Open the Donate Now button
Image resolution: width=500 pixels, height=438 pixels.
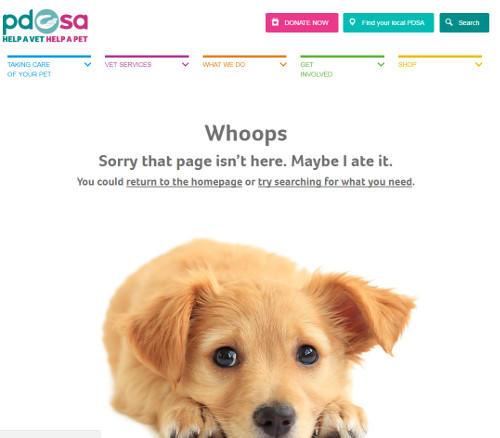pos(302,23)
